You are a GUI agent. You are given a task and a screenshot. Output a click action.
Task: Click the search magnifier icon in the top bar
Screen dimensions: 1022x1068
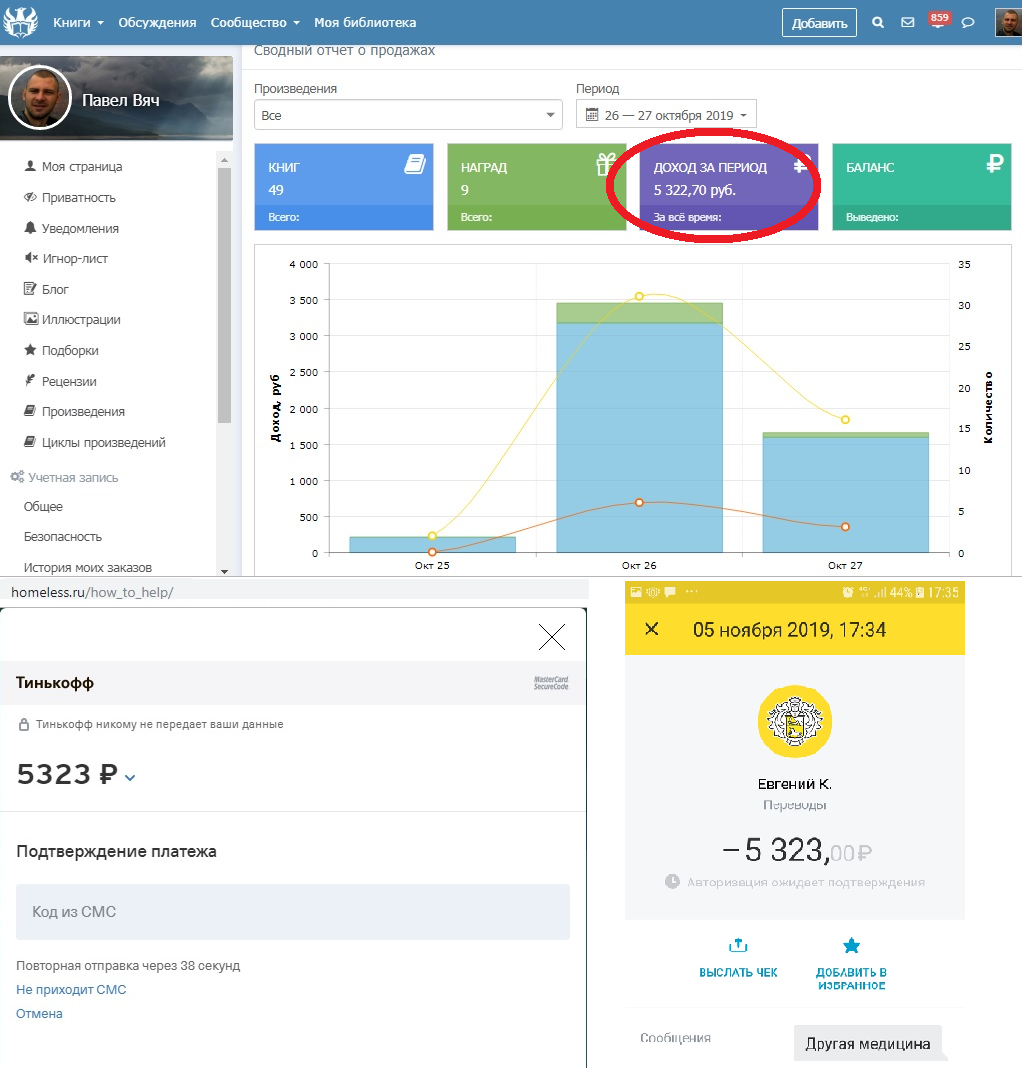click(x=878, y=23)
